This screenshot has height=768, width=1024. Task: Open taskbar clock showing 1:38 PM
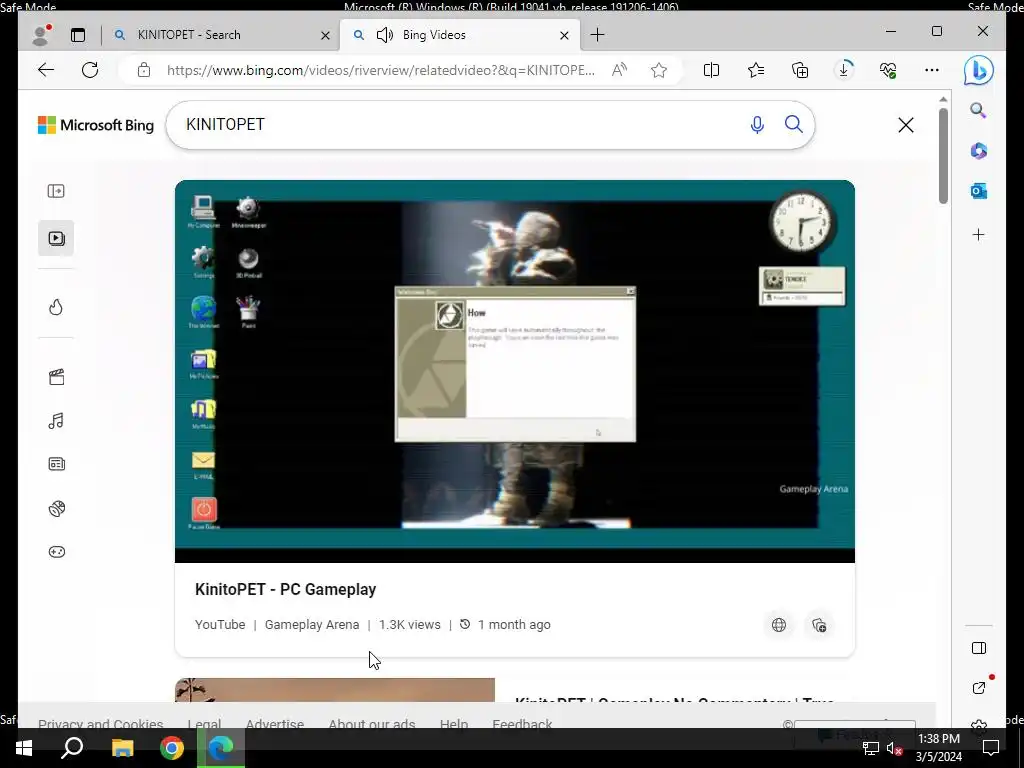click(x=938, y=748)
